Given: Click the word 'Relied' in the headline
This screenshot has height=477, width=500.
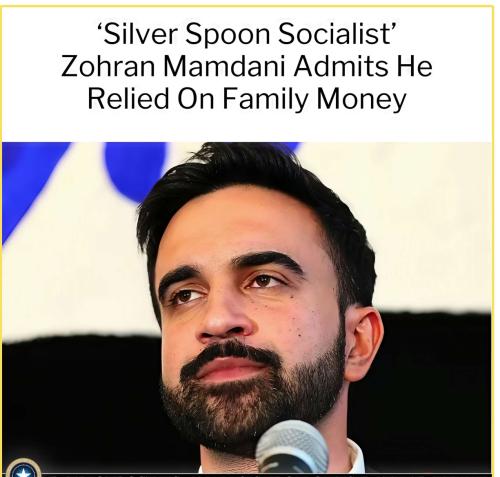Looking at the screenshot, I should 128,98.
